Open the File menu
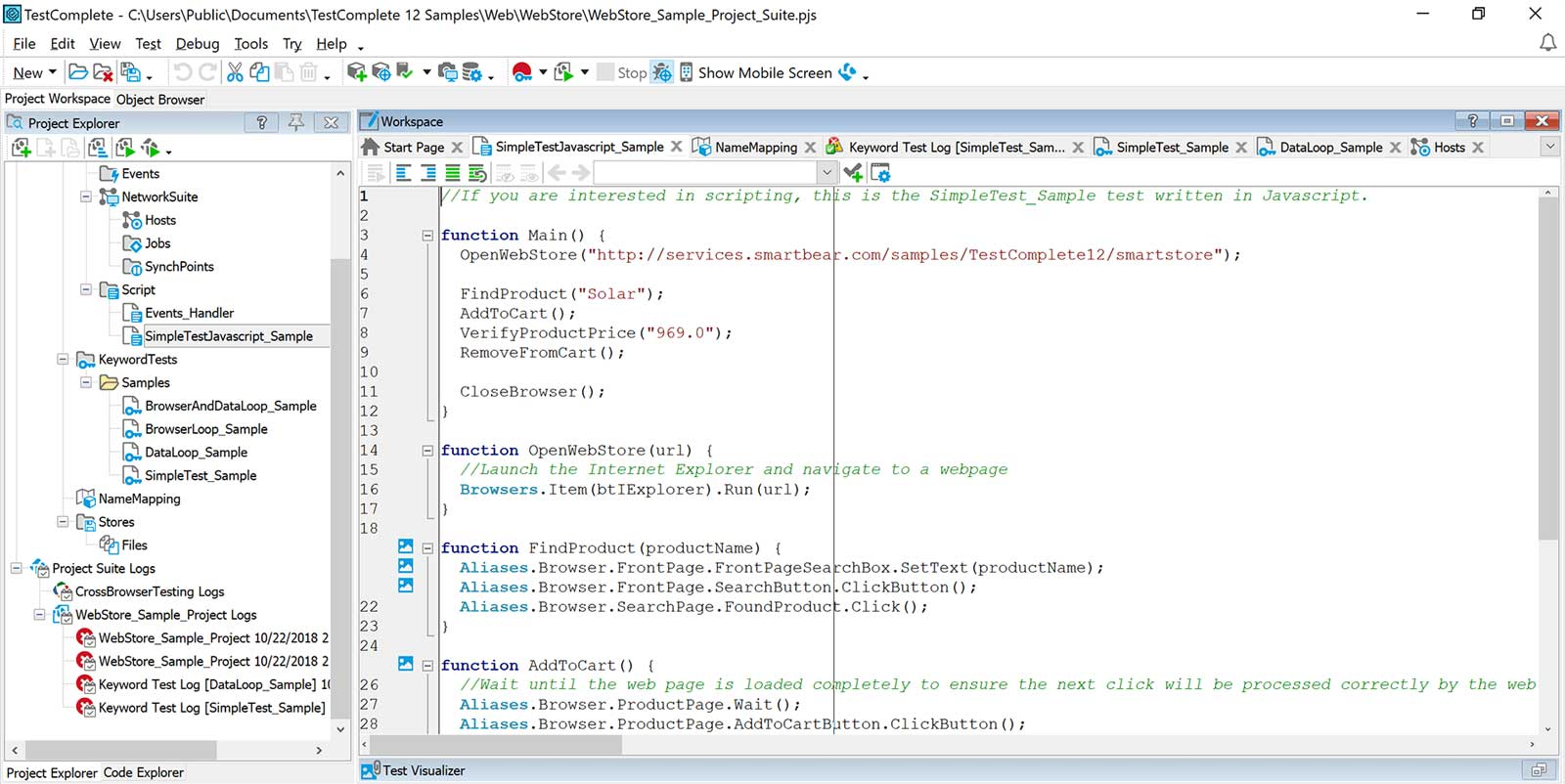This screenshot has width=1565, height=784. 24,44
